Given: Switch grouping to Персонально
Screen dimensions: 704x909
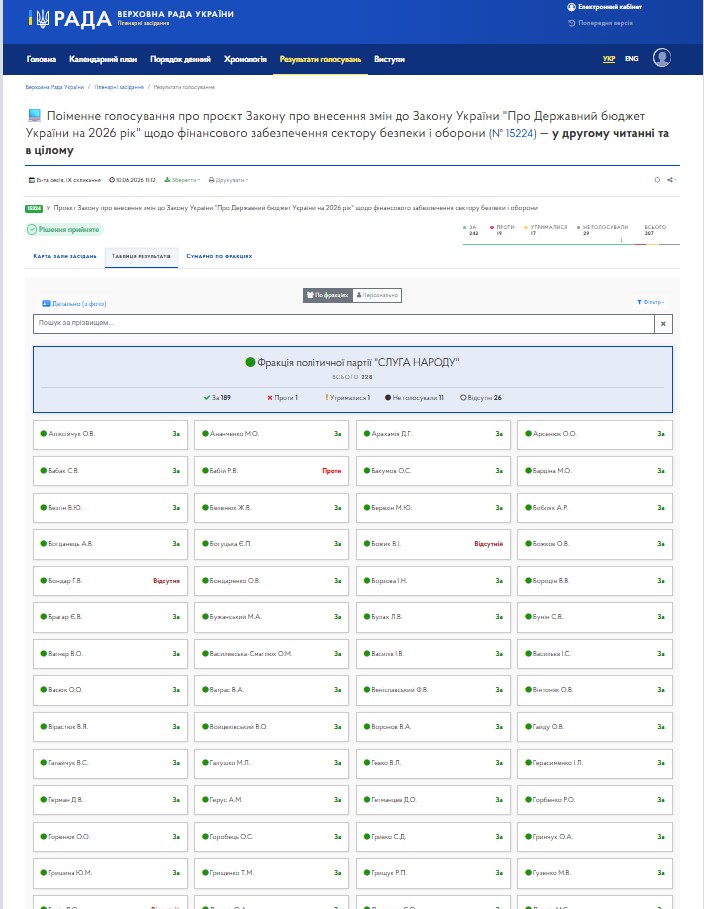Looking at the screenshot, I should pyautogui.click(x=377, y=295).
